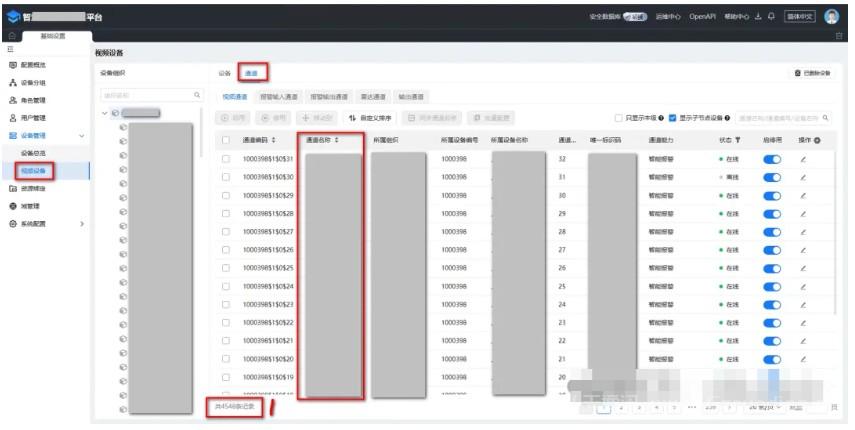This screenshot has height=430, width=855.
Task: Check the 只显示本级 checkbox
Action: point(619,118)
